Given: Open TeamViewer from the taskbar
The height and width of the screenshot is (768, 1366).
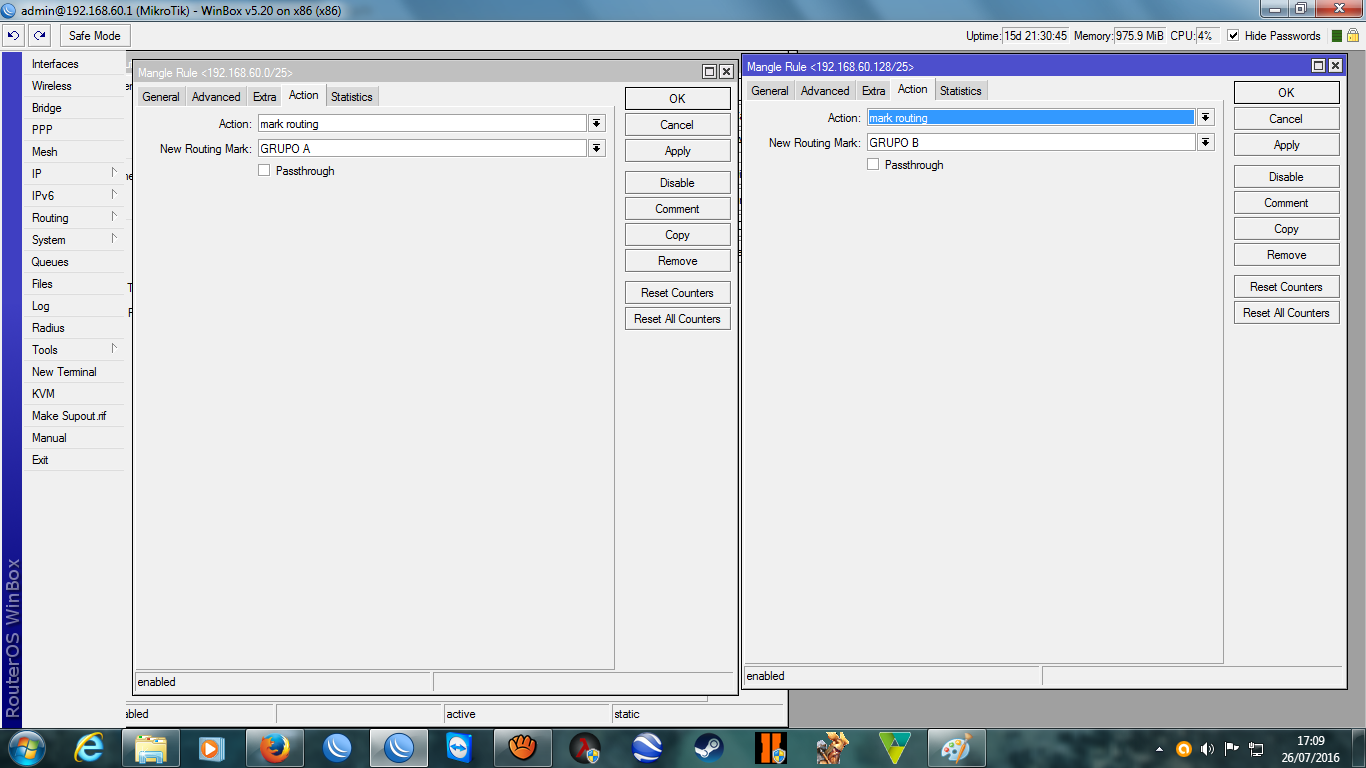Looking at the screenshot, I should 459,748.
